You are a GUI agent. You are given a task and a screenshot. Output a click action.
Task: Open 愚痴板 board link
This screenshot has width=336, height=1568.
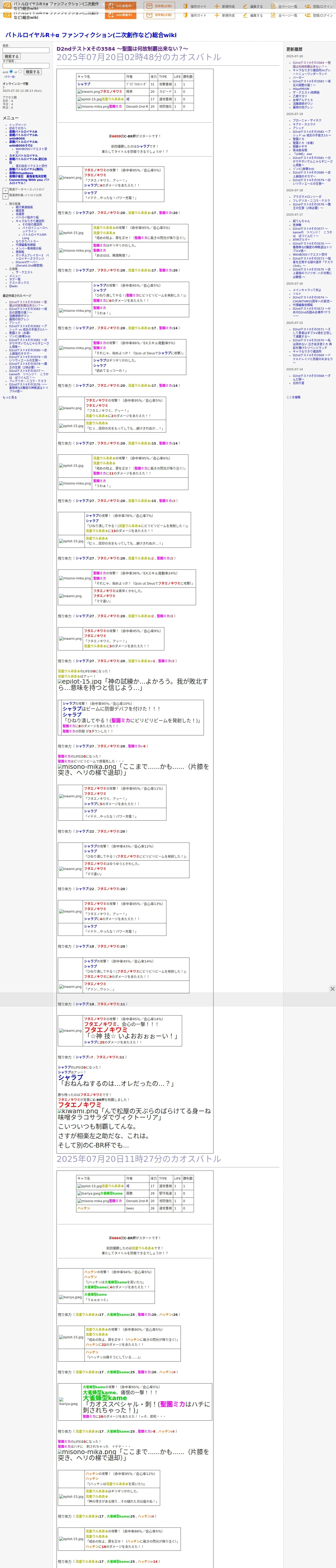coord(20,252)
